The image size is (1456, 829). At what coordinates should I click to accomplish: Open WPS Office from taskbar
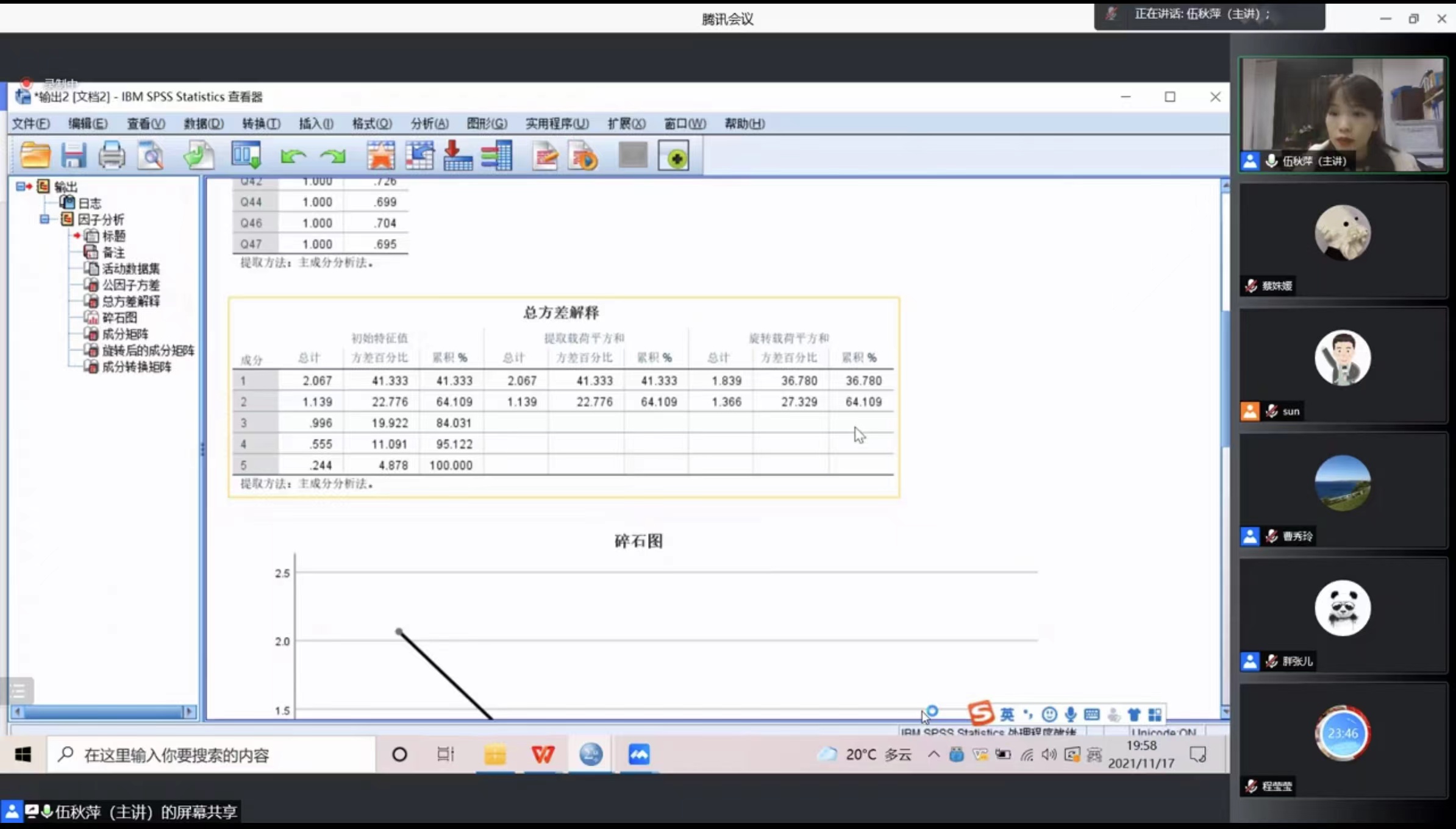tap(542, 755)
